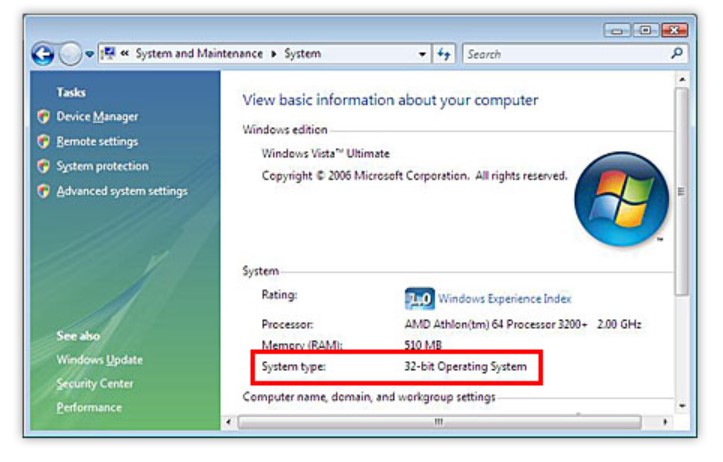Click the Search input field
This screenshot has height=462, width=723.
point(575,54)
